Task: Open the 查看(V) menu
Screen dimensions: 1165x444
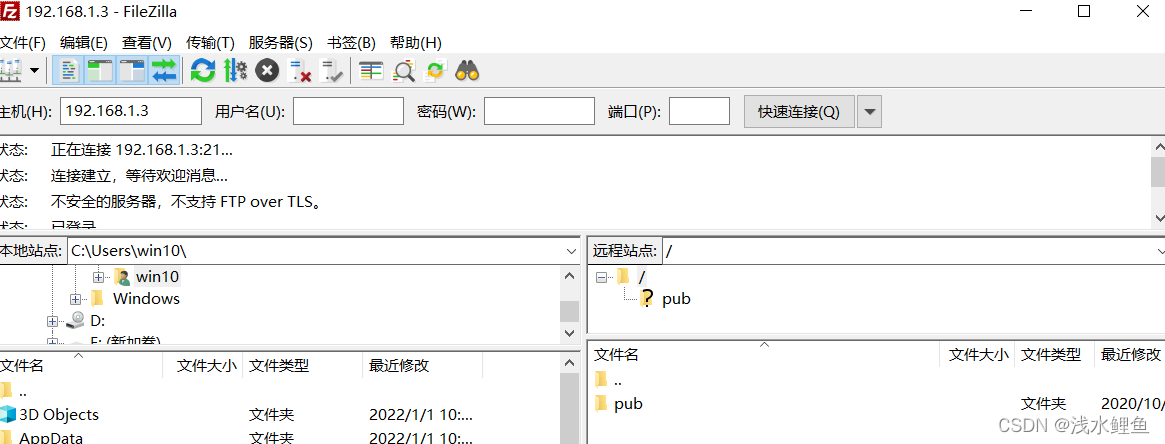Action: 147,42
